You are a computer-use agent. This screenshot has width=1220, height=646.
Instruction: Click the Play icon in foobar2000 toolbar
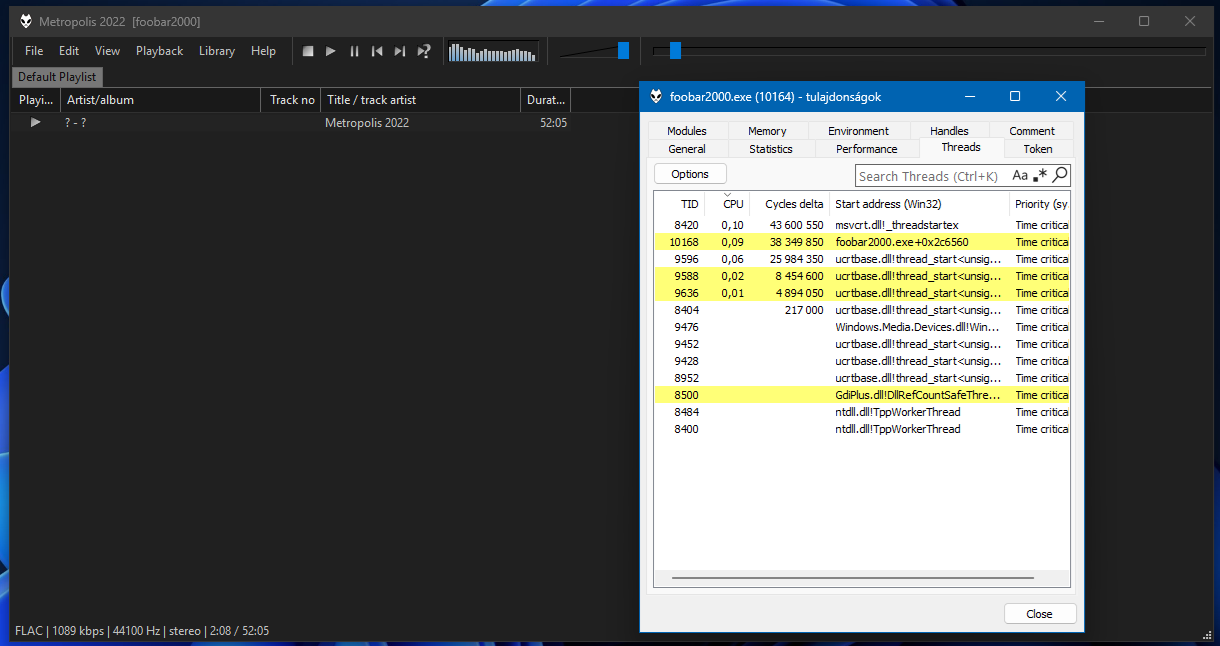tap(331, 51)
